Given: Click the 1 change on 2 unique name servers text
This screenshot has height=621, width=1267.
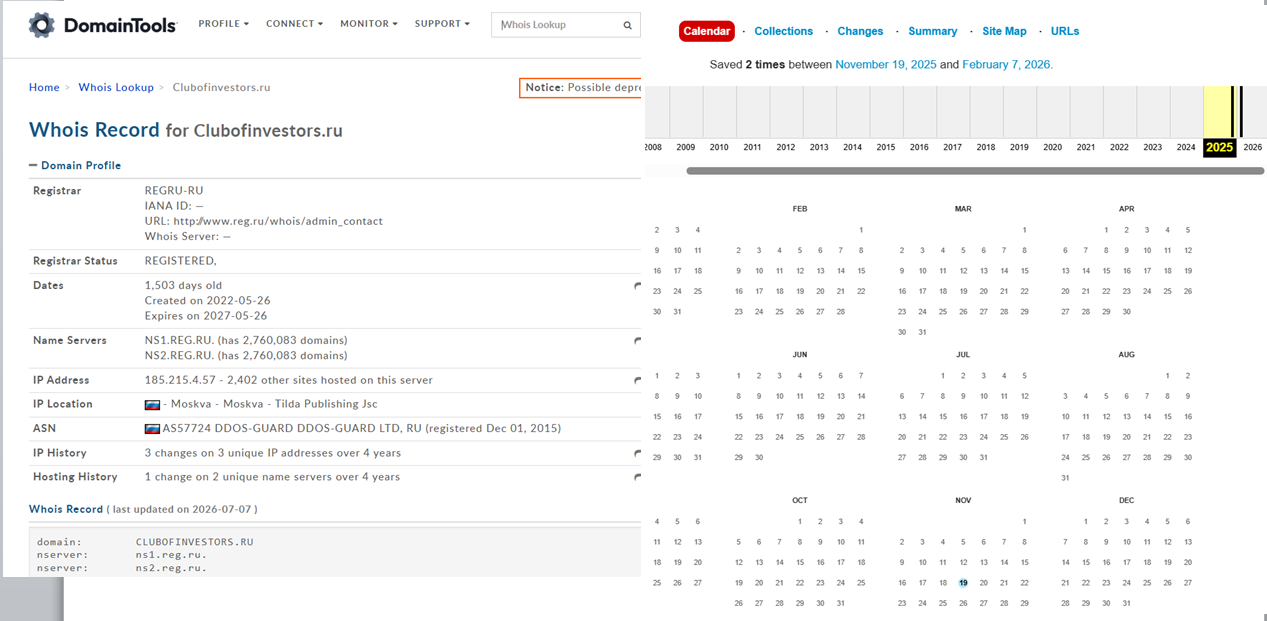Looking at the screenshot, I should (x=273, y=477).
